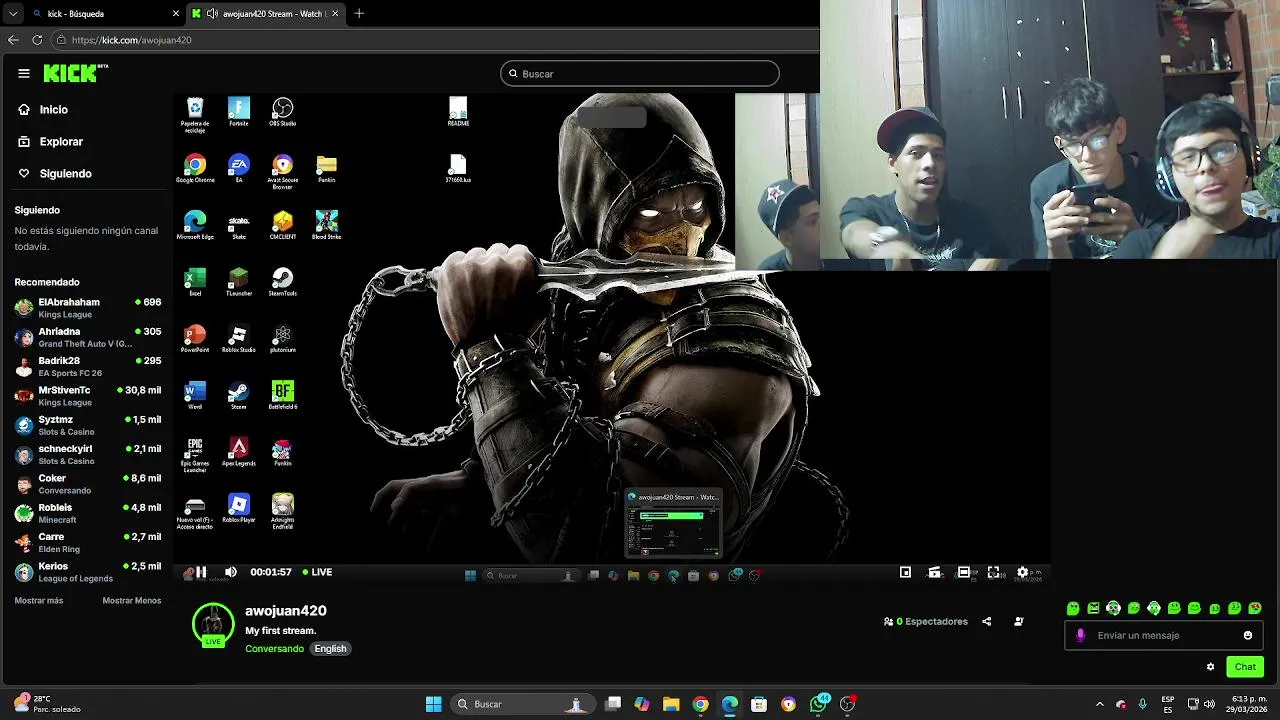Jump to LIVE in the player
This screenshot has width=1280, height=720.
coord(317,572)
